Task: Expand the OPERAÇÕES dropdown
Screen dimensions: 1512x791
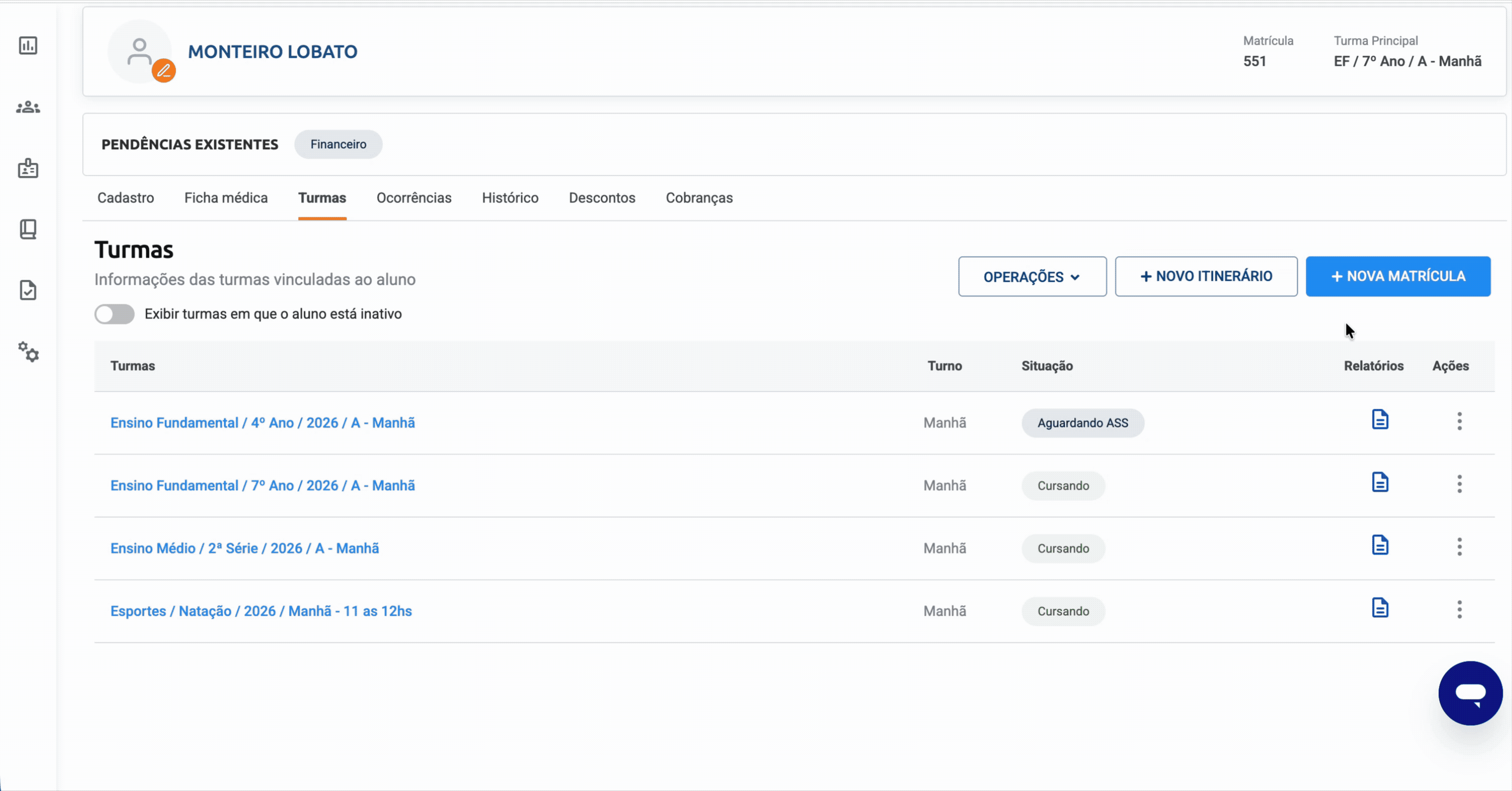Action: coord(1032,276)
